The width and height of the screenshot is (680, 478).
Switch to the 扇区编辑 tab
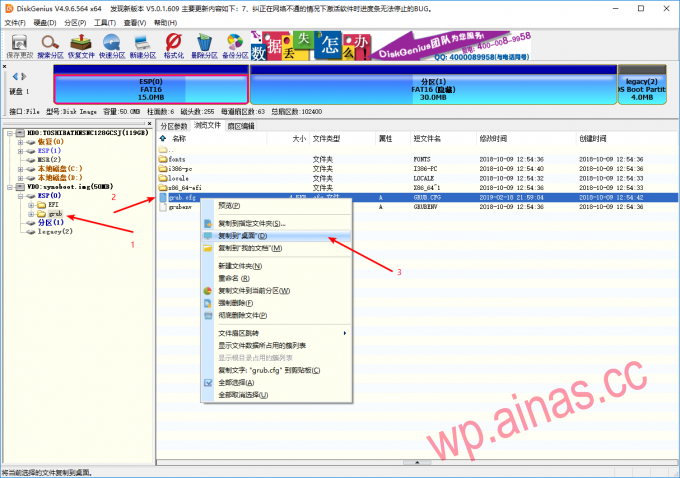[241, 126]
